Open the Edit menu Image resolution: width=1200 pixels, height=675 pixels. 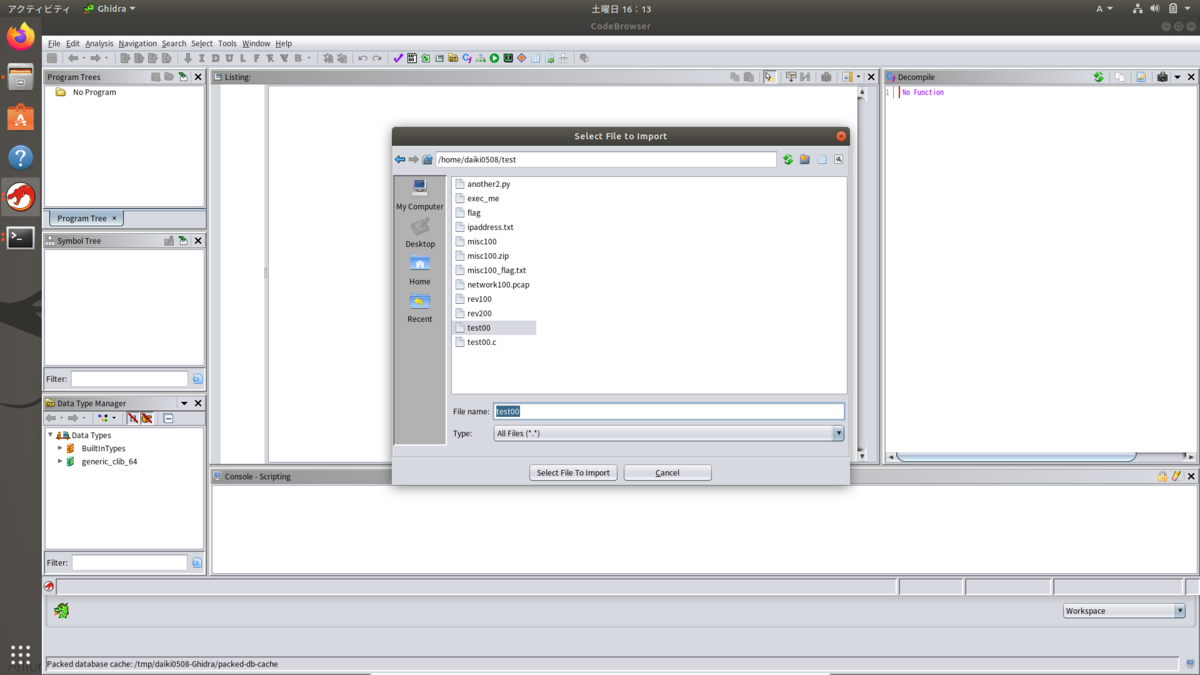coord(72,44)
